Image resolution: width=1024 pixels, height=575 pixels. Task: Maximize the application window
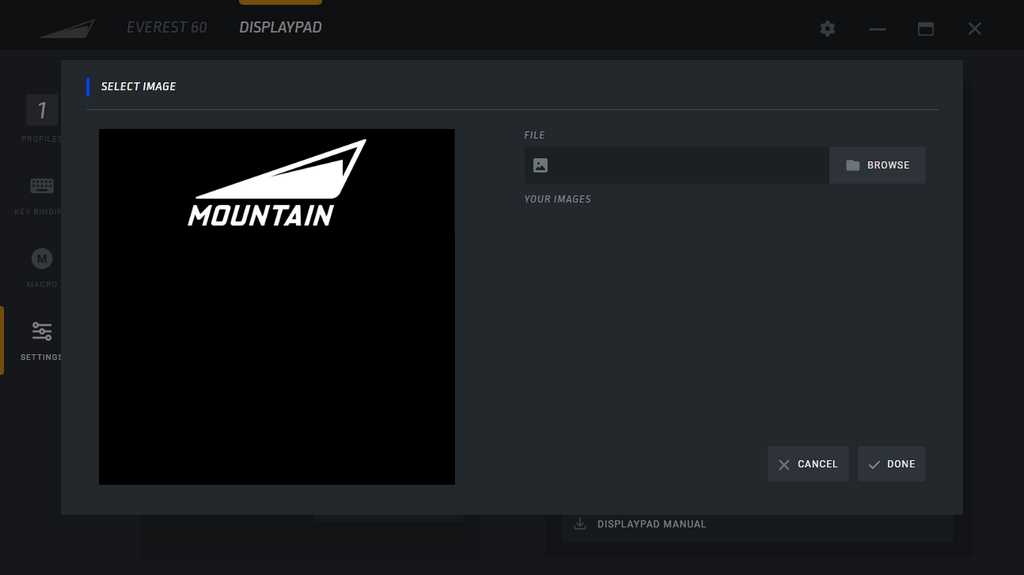pos(925,29)
